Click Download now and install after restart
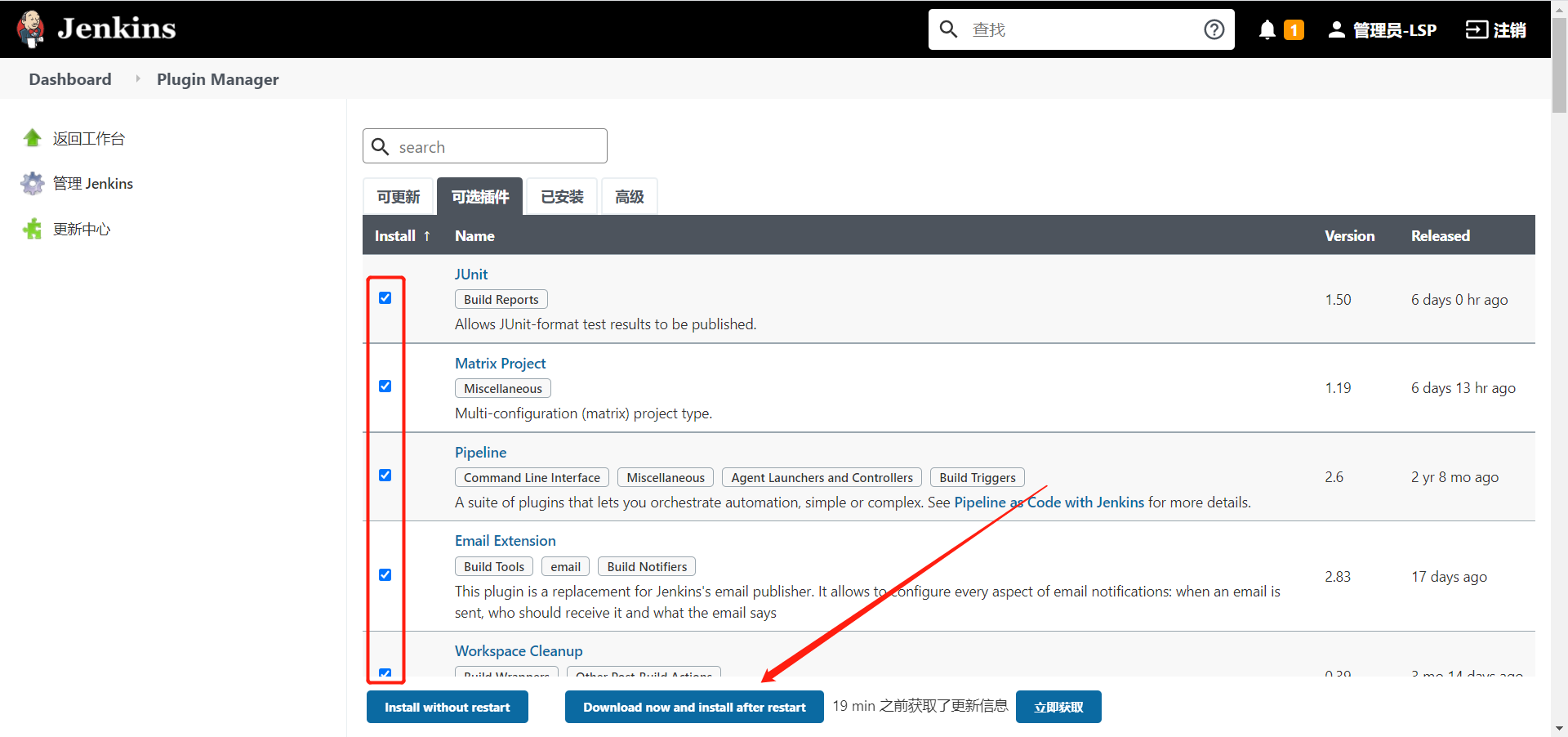 pos(694,707)
